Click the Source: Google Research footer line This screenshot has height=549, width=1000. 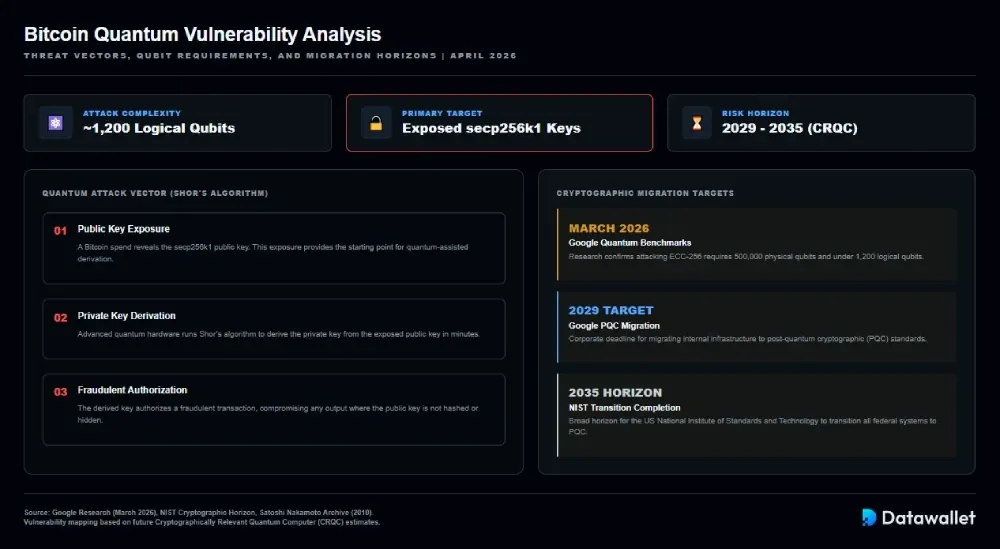point(199,512)
